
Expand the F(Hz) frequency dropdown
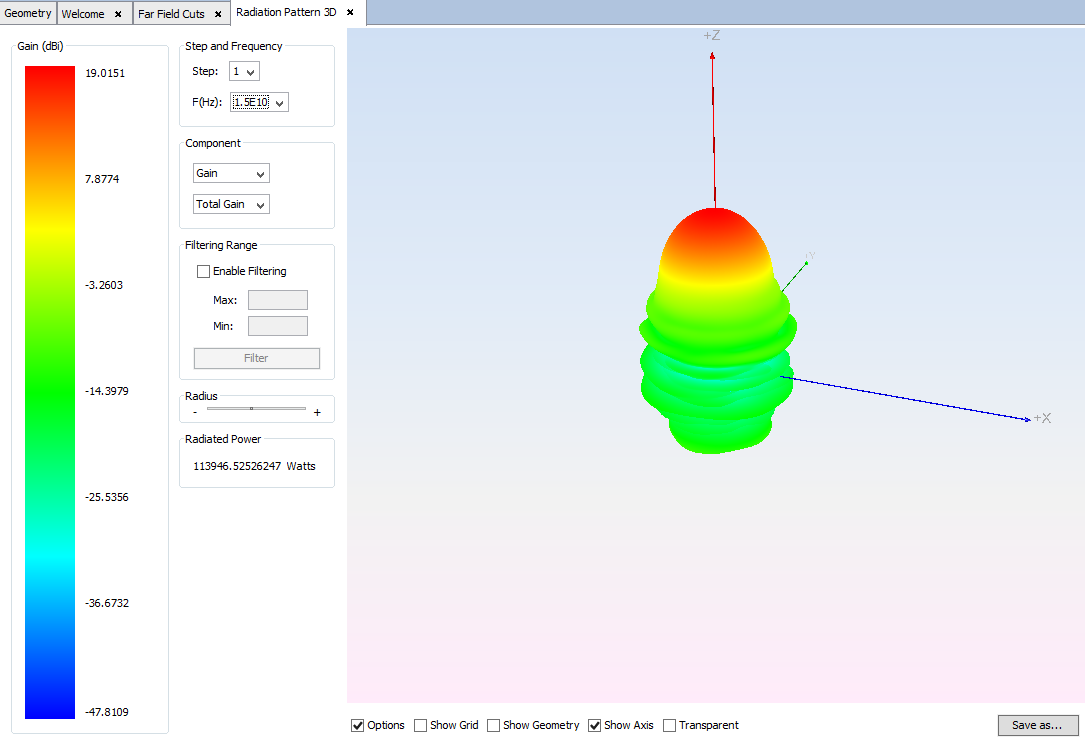(259, 102)
